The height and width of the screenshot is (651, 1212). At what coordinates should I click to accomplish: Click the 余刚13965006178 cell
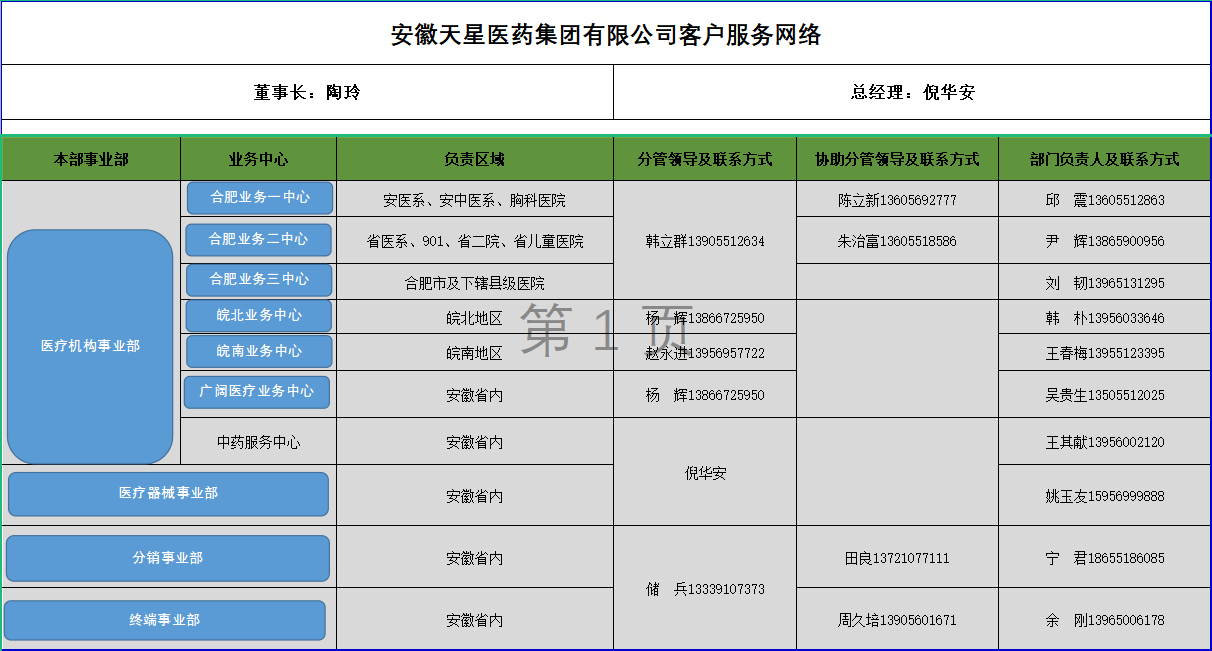[x=1105, y=620]
